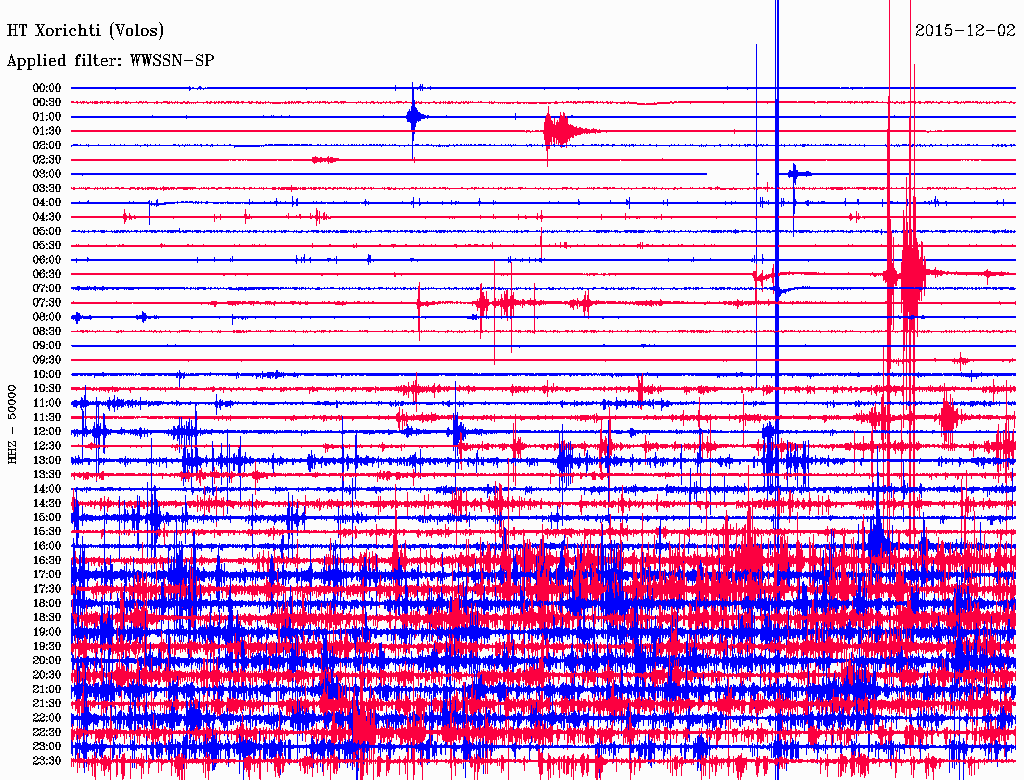Click the '09:00' time label
The image size is (1024, 780).
click(47, 346)
